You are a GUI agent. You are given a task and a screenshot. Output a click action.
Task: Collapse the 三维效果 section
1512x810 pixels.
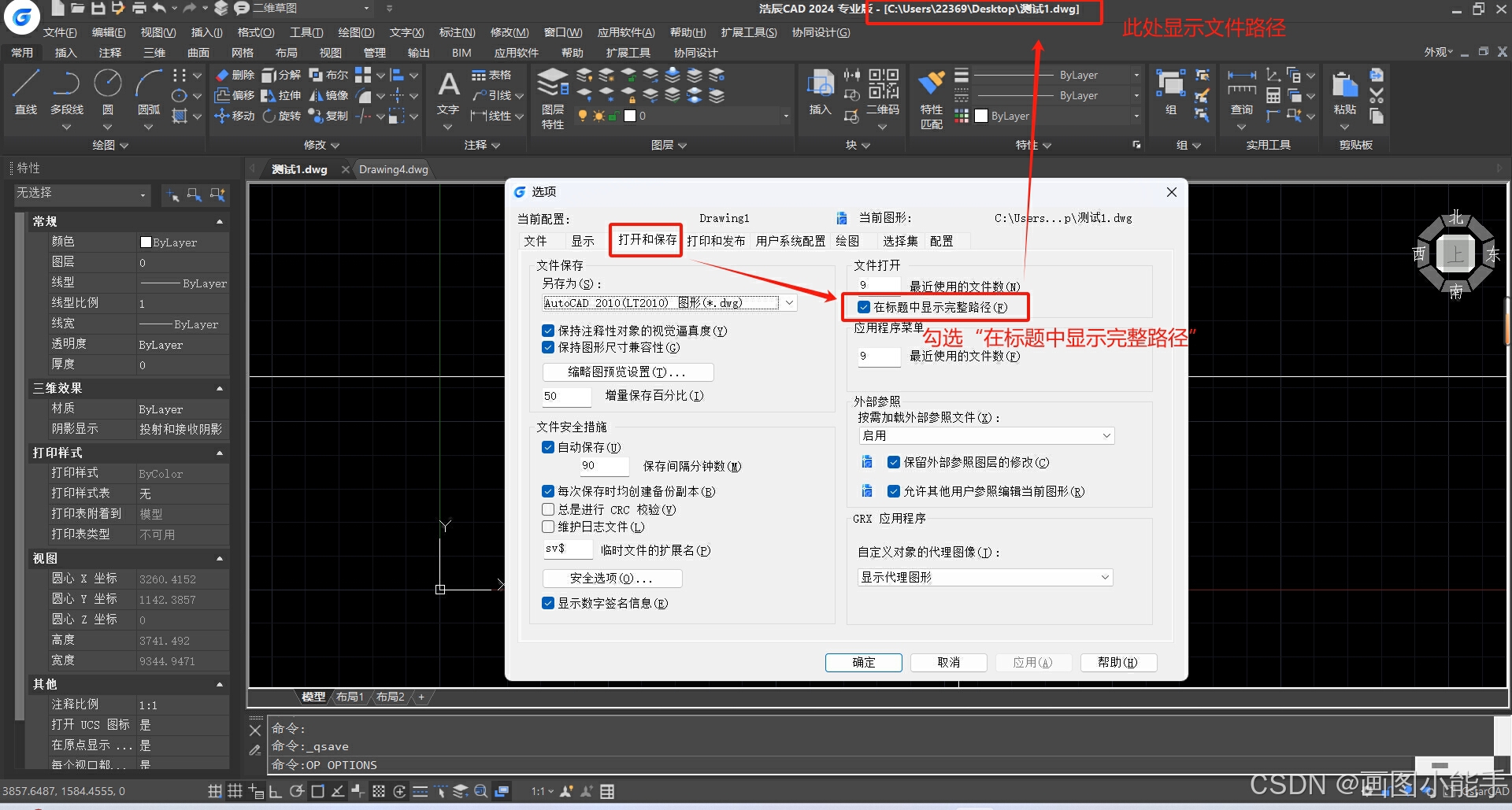(220, 388)
